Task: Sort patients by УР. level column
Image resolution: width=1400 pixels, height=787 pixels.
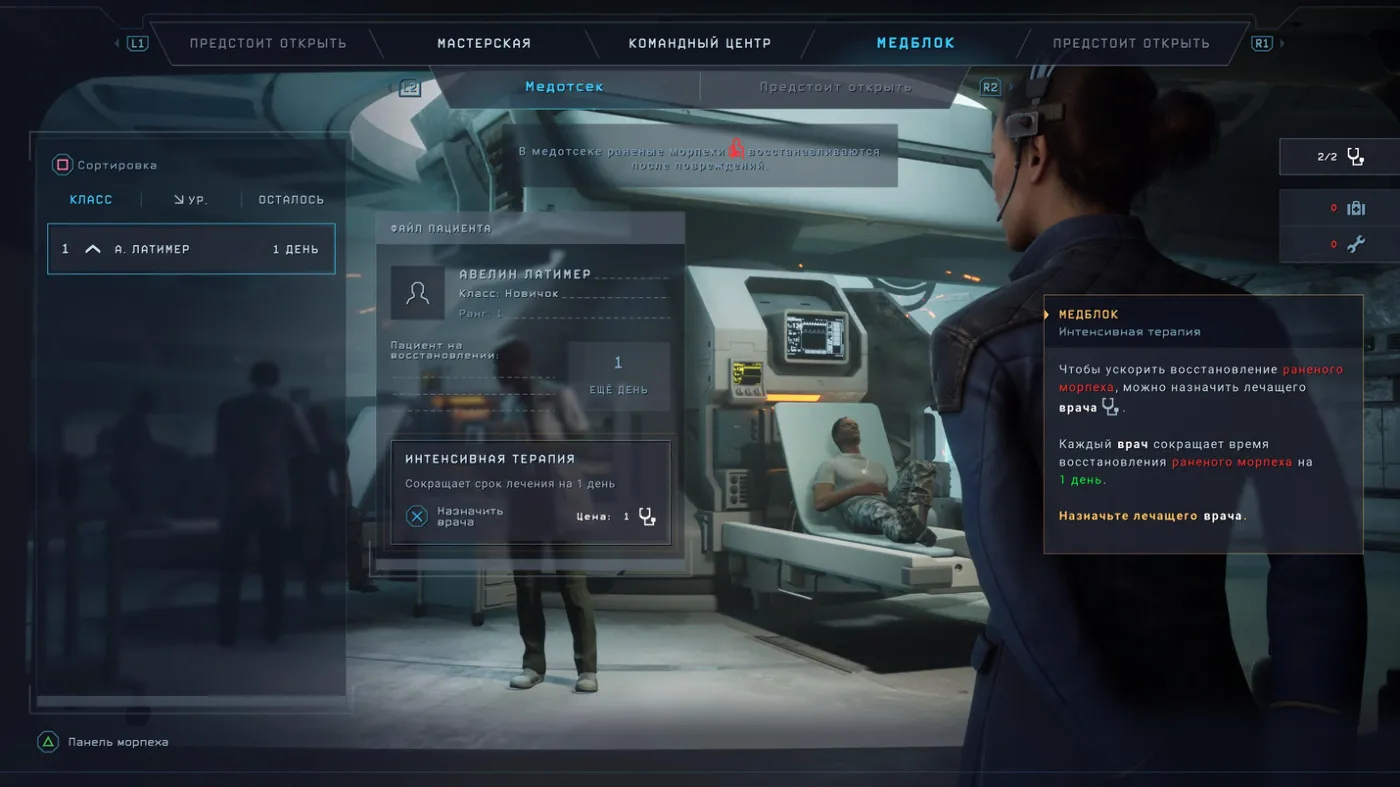Action: 191,200
